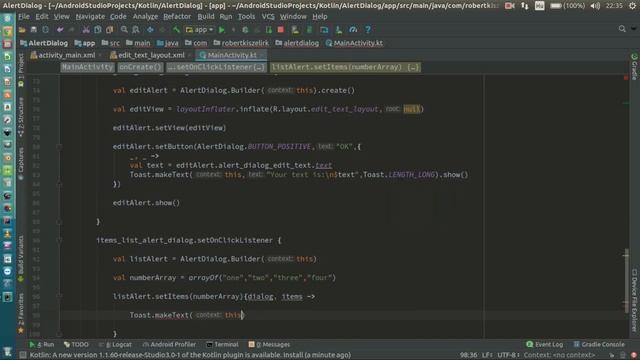The height and width of the screenshot is (360, 640).
Task: Click the volume icon in system tray
Action: tap(595, 6)
